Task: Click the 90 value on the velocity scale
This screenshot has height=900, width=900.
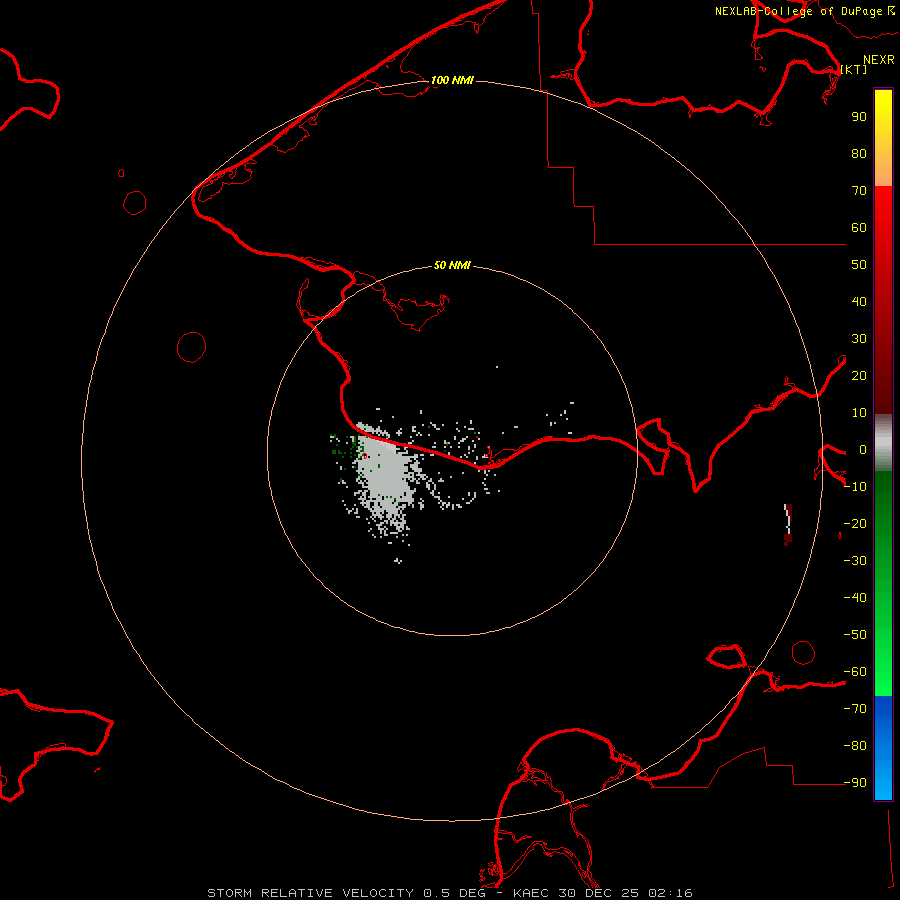Action: point(859,117)
